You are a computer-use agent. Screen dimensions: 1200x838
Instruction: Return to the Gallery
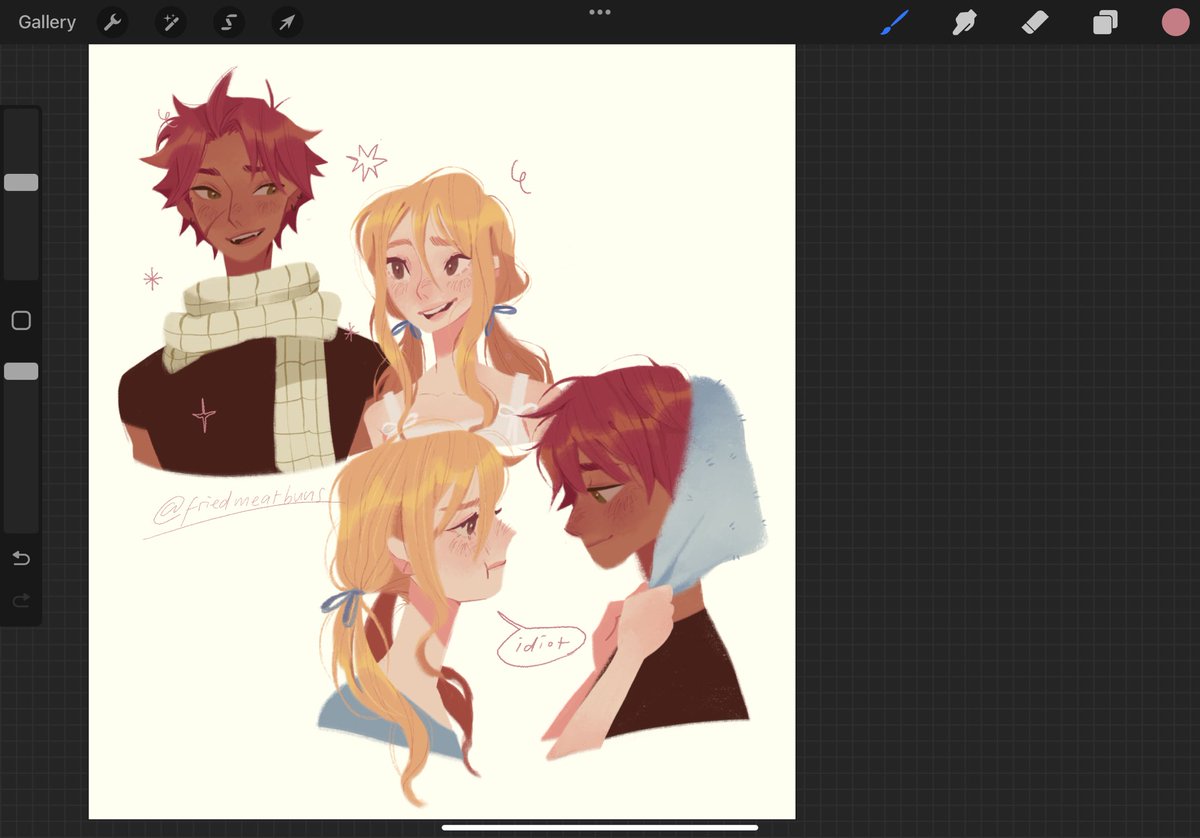tap(46, 21)
